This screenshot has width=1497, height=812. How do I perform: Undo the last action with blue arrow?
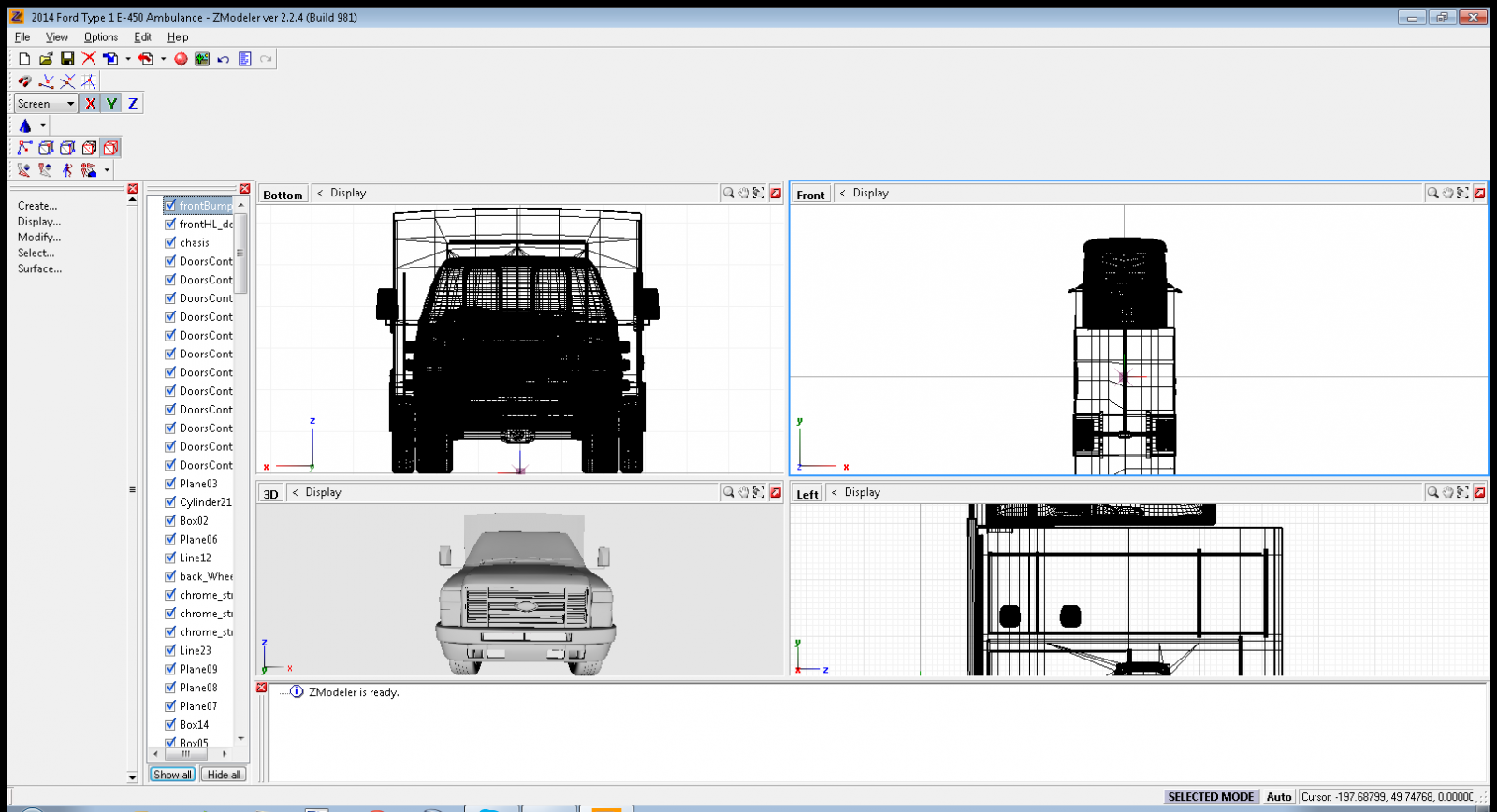coord(224,59)
